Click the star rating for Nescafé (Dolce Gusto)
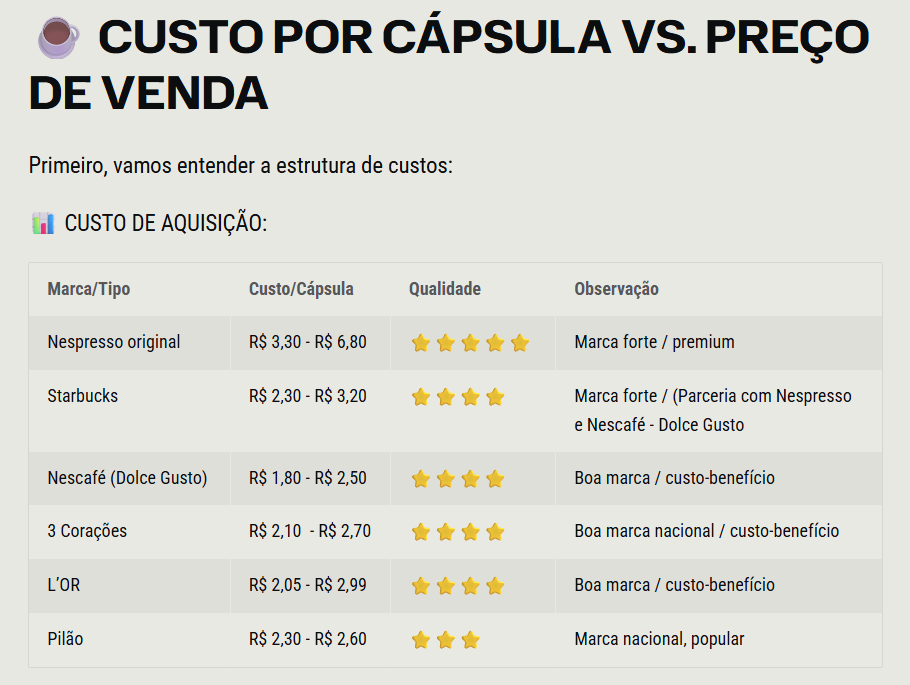Screen dimensions: 910x685 click(x=458, y=479)
